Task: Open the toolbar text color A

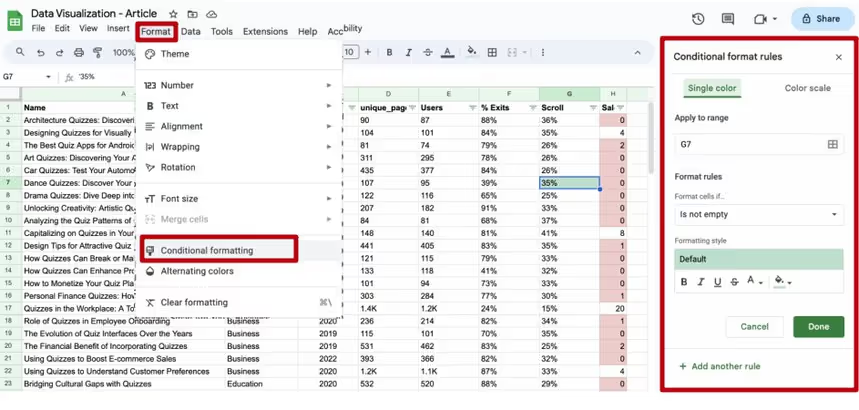Action: tap(448, 53)
